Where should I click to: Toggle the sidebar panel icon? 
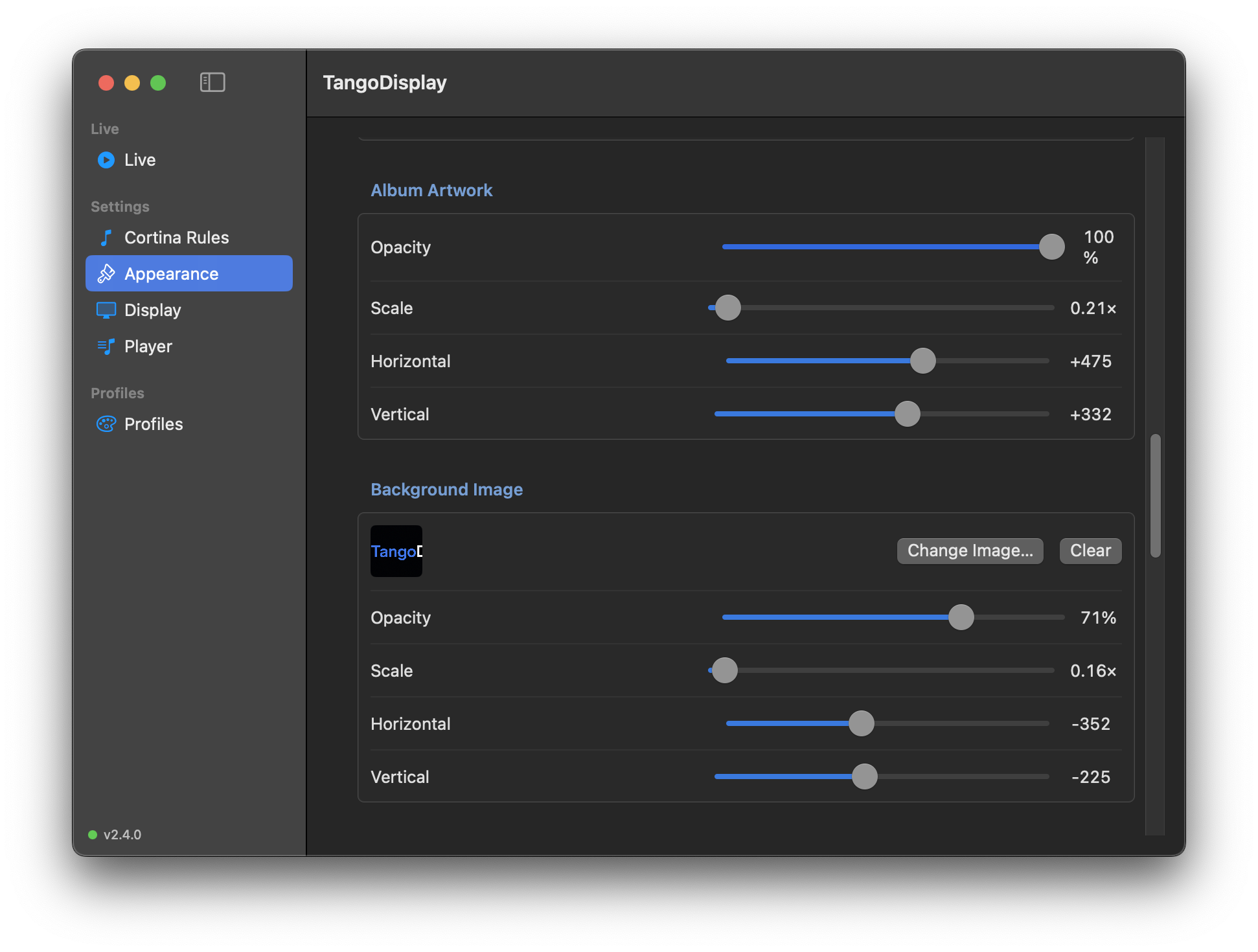point(212,82)
